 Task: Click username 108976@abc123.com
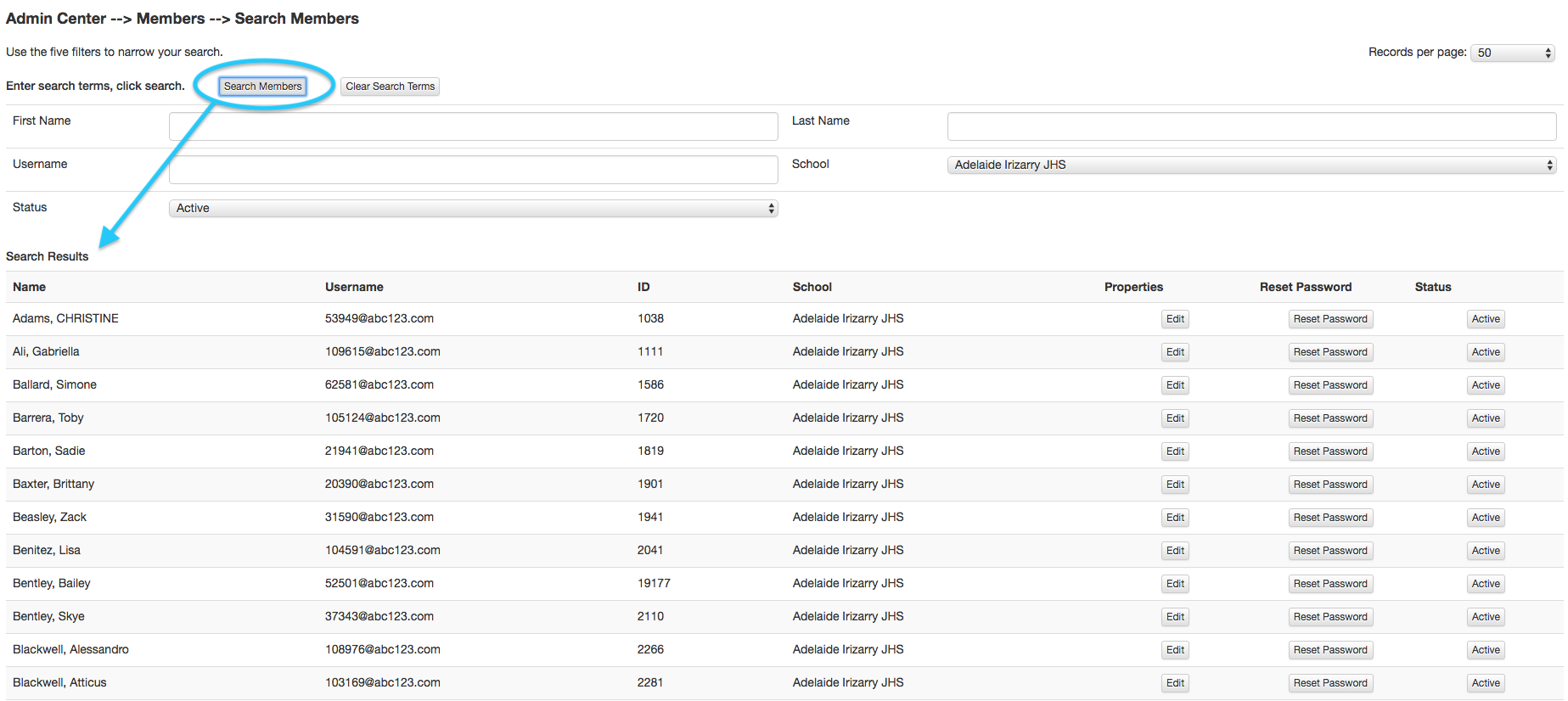[383, 649]
